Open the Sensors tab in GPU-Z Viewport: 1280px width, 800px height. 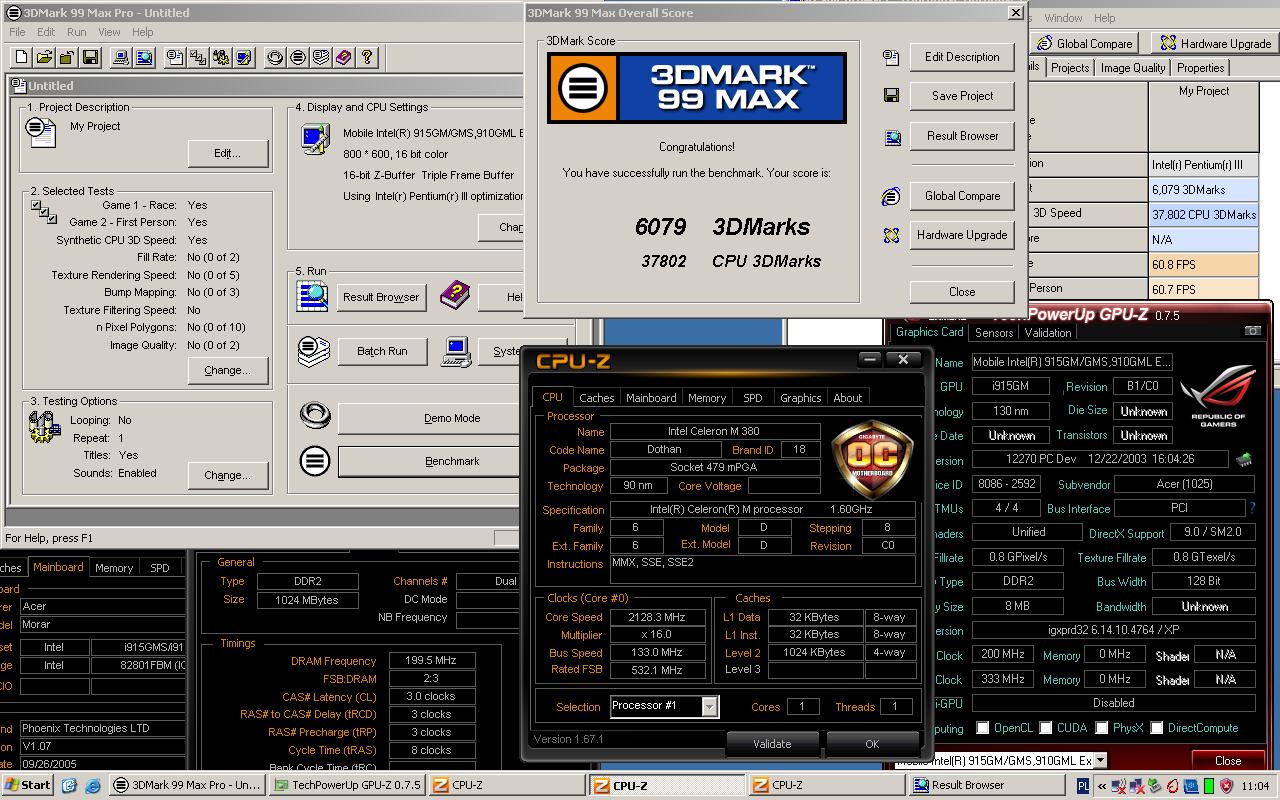point(994,333)
